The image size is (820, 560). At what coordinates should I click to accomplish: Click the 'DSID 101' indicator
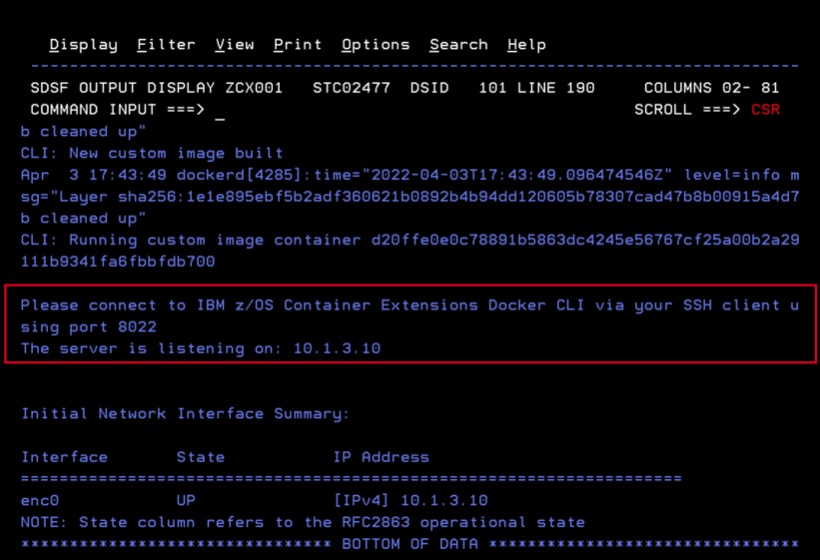(458, 88)
